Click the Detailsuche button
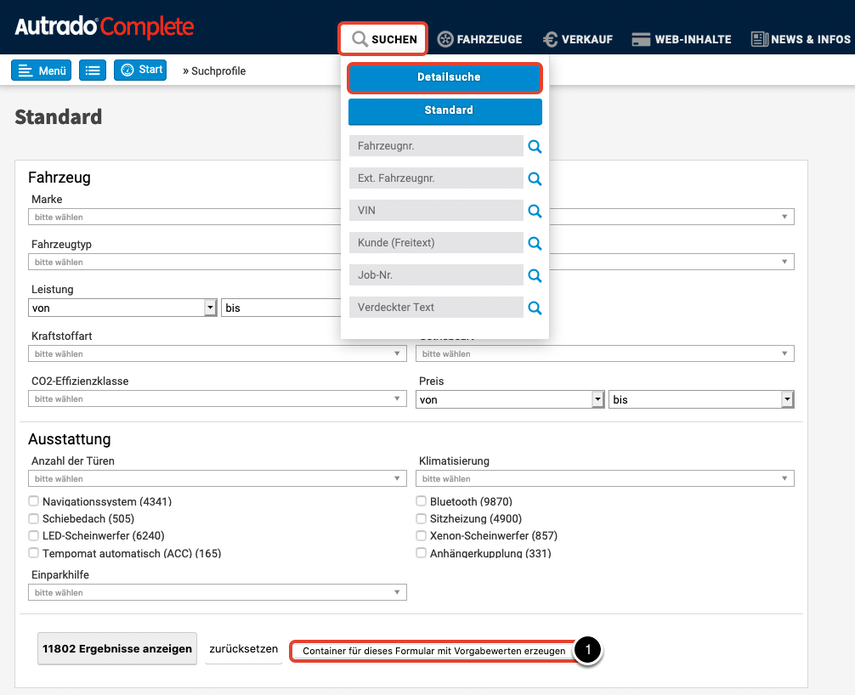The height and width of the screenshot is (695, 855). 445,77
